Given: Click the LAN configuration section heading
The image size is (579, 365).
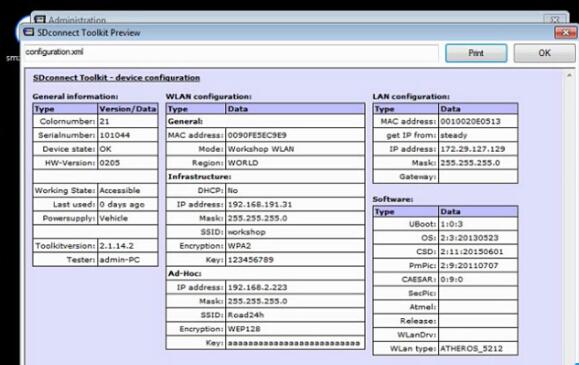Looking at the screenshot, I should (x=411, y=97).
